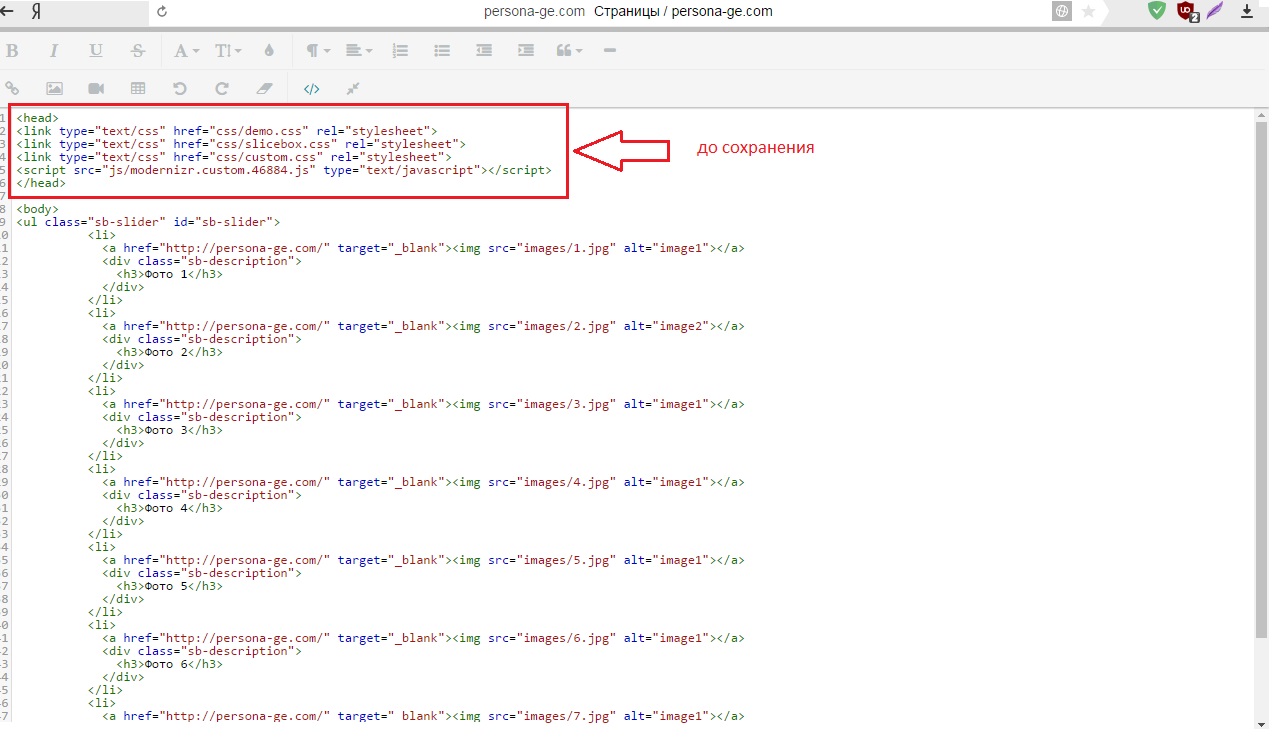Open the blockquote dropdown

point(570,51)
